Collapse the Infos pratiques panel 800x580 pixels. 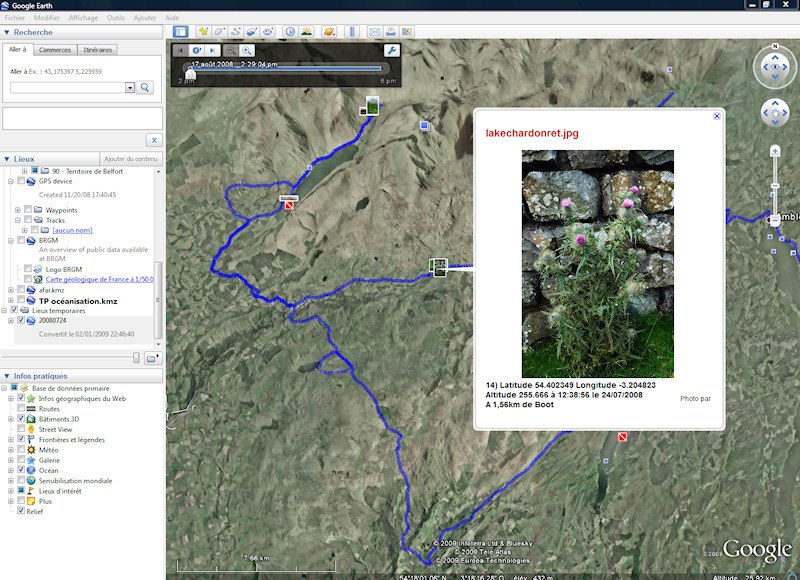click(x=7, y=376)
